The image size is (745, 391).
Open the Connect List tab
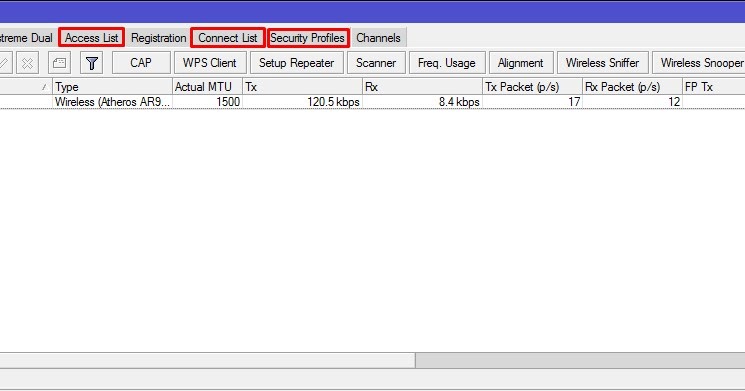click(x=228, y=38)
